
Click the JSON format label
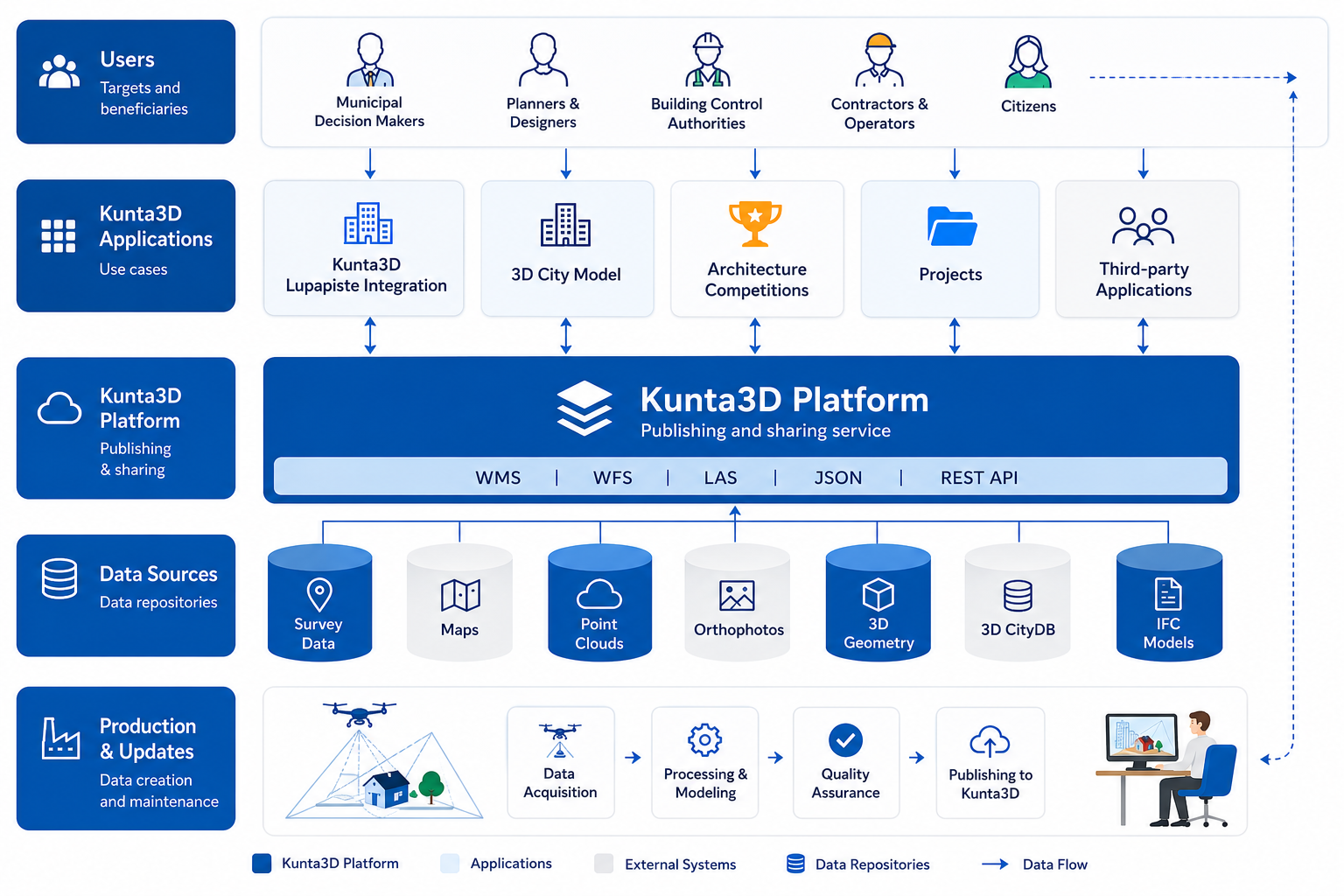coord(838,478)
